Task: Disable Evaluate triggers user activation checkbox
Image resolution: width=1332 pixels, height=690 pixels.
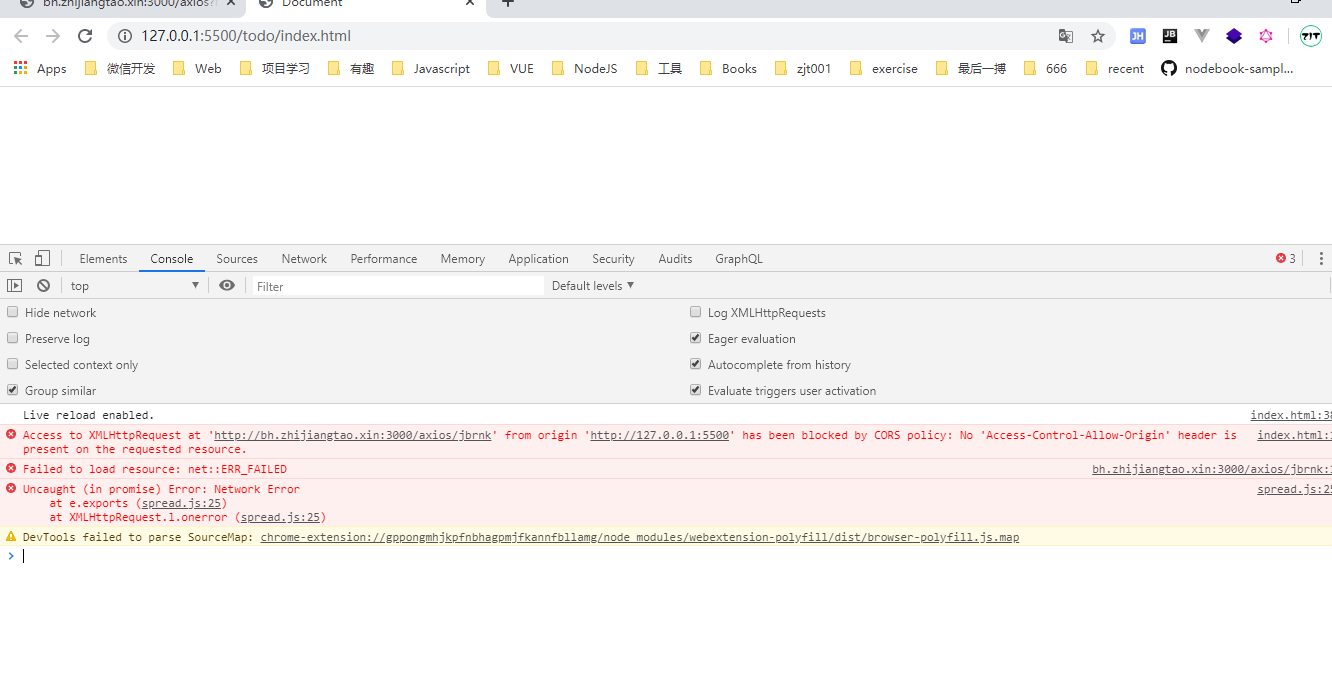Action: [696, 390]
